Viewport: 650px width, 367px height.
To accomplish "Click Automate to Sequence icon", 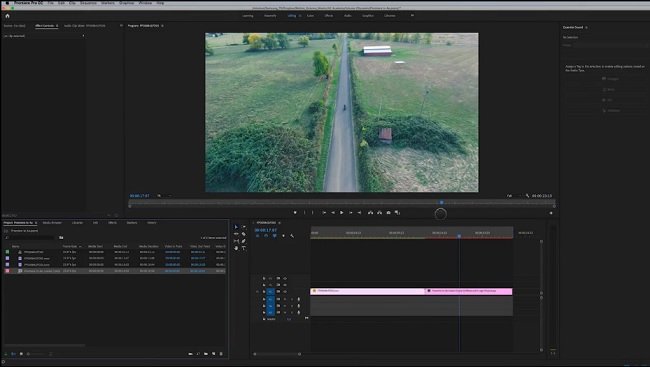I will pyautogui.click(x=190, y=354).
